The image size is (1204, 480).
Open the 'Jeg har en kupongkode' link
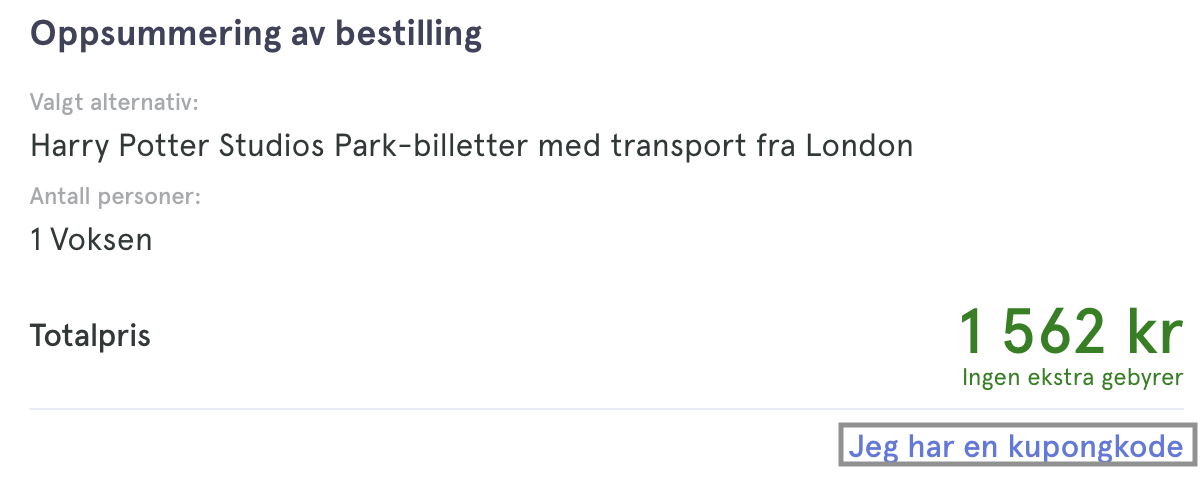pyautogui.click(x=1016, y=446)
